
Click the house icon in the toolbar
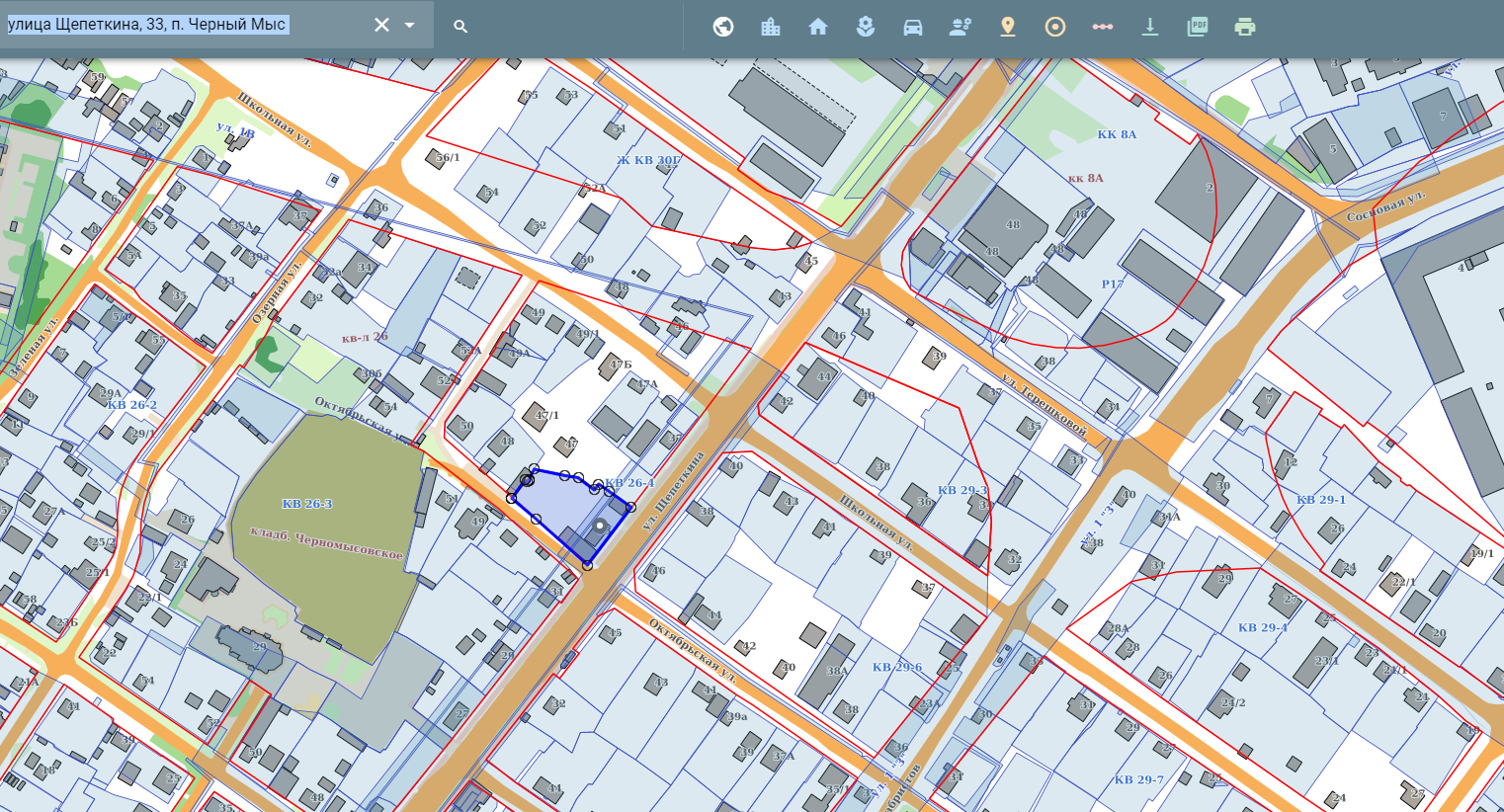tap(818, 27)
